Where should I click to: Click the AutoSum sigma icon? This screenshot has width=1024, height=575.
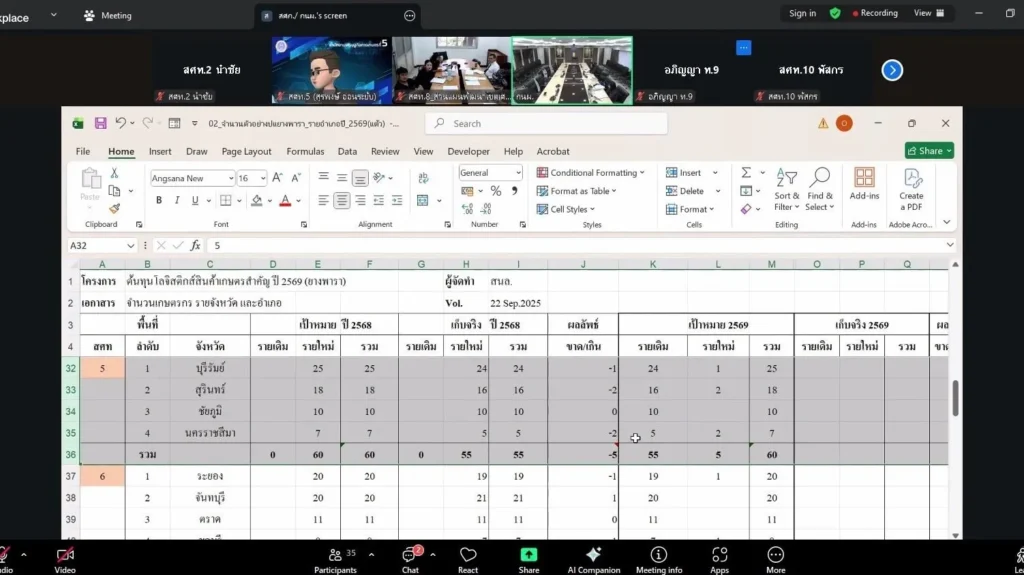coord(746,173)
